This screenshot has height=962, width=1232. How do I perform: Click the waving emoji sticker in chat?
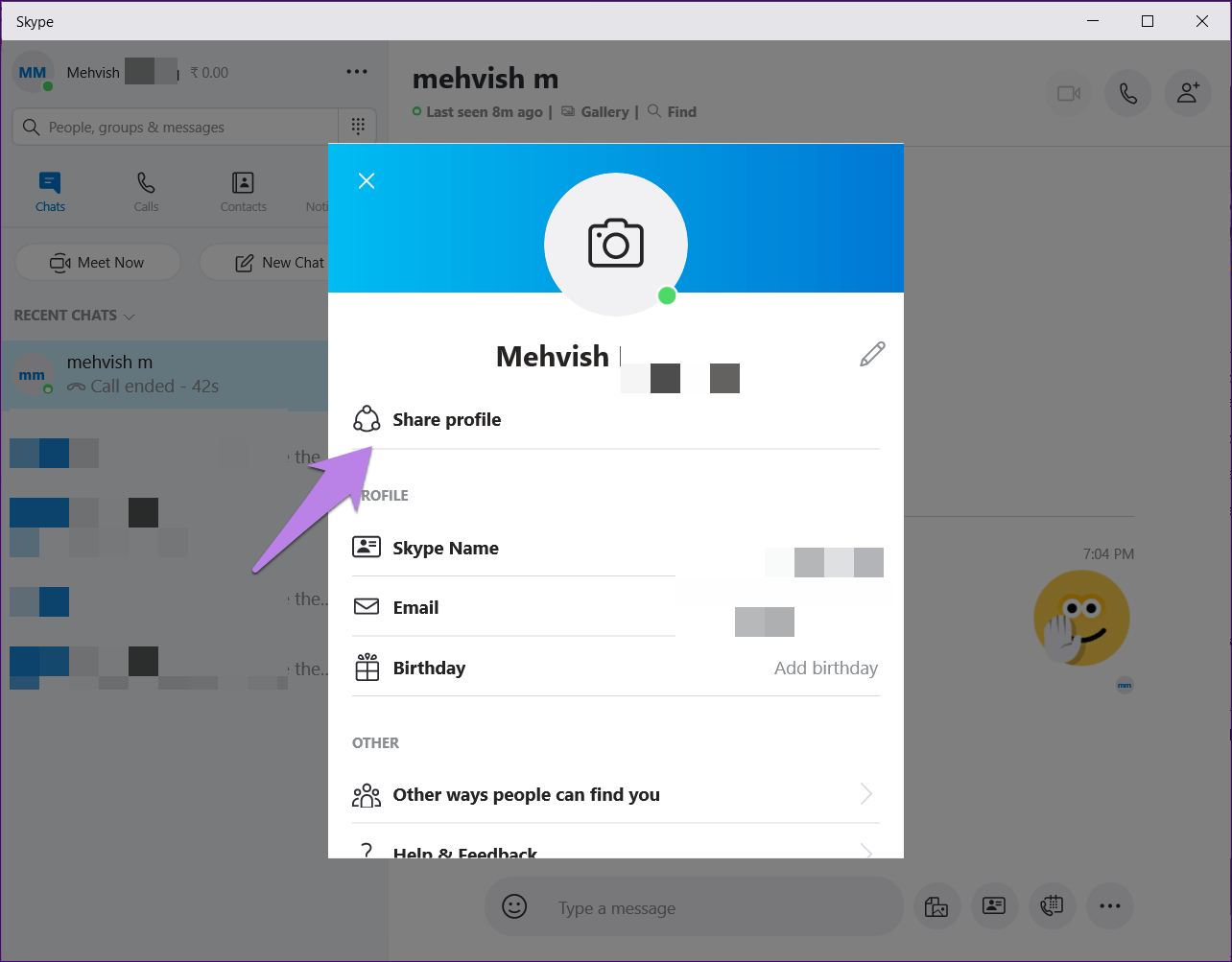[1082, 619]
